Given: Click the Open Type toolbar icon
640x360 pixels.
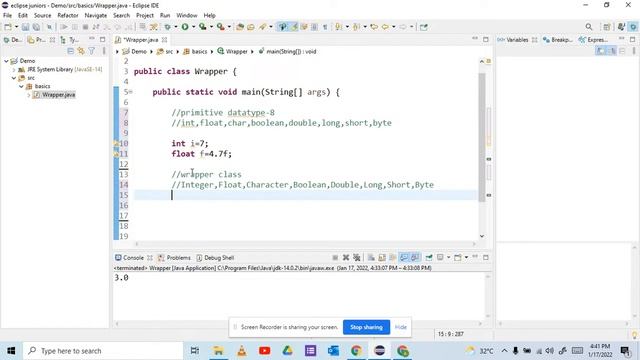Looking at the screenshot, I should [x=240, y=27].
